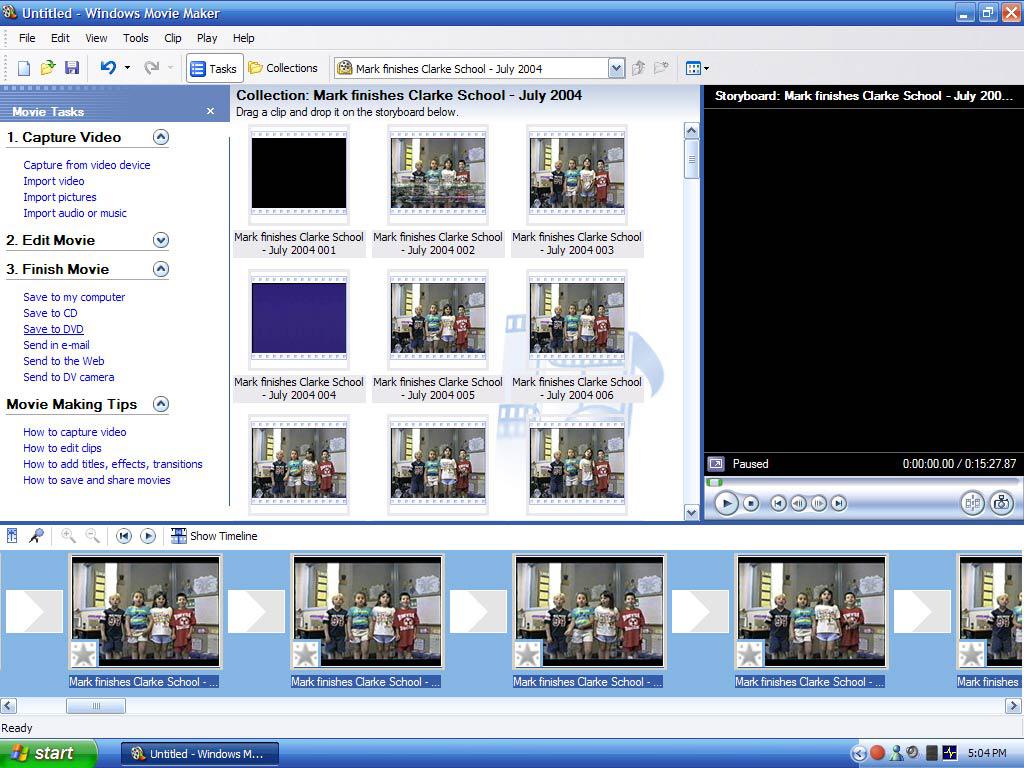Click the storyboard horizontal scrollbar thumb
This screenshot has height=768, width=1024.
[96, 706]
